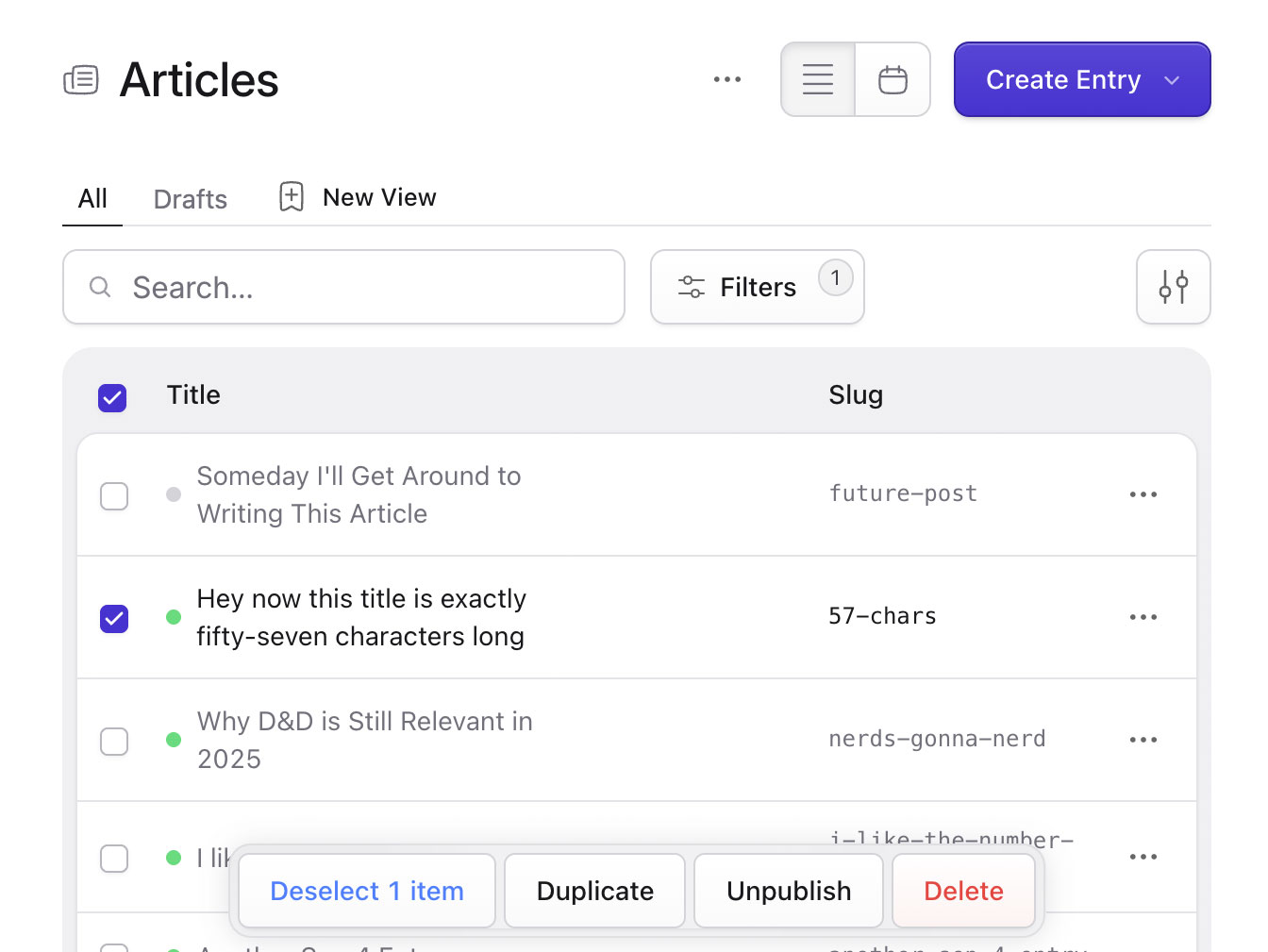Open the options menu for nerds-gonna-nerd

(1143, 740)
